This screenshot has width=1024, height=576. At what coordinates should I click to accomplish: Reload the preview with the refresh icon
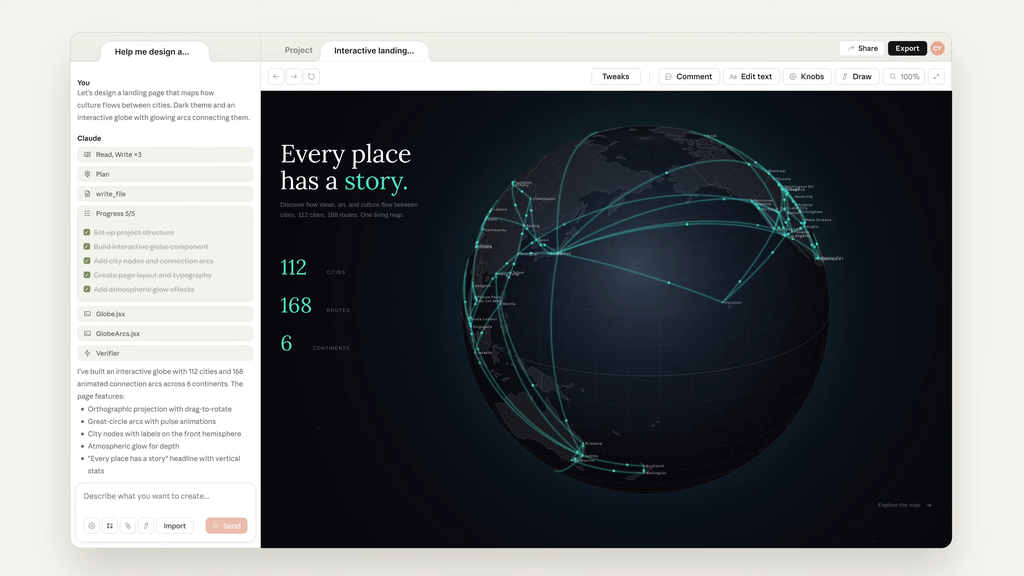311,76
